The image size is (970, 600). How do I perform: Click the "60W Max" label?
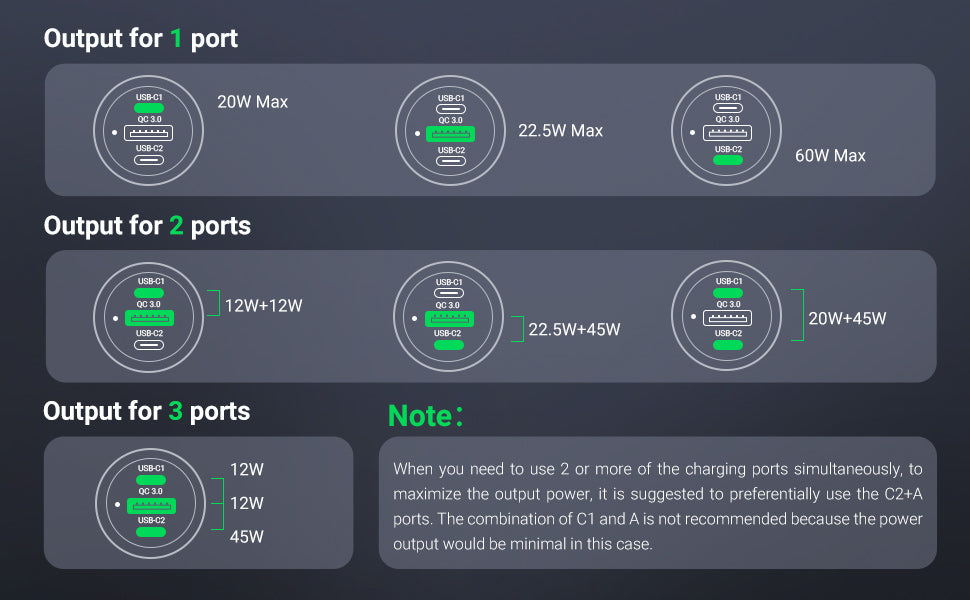click(x=830, y=156)
